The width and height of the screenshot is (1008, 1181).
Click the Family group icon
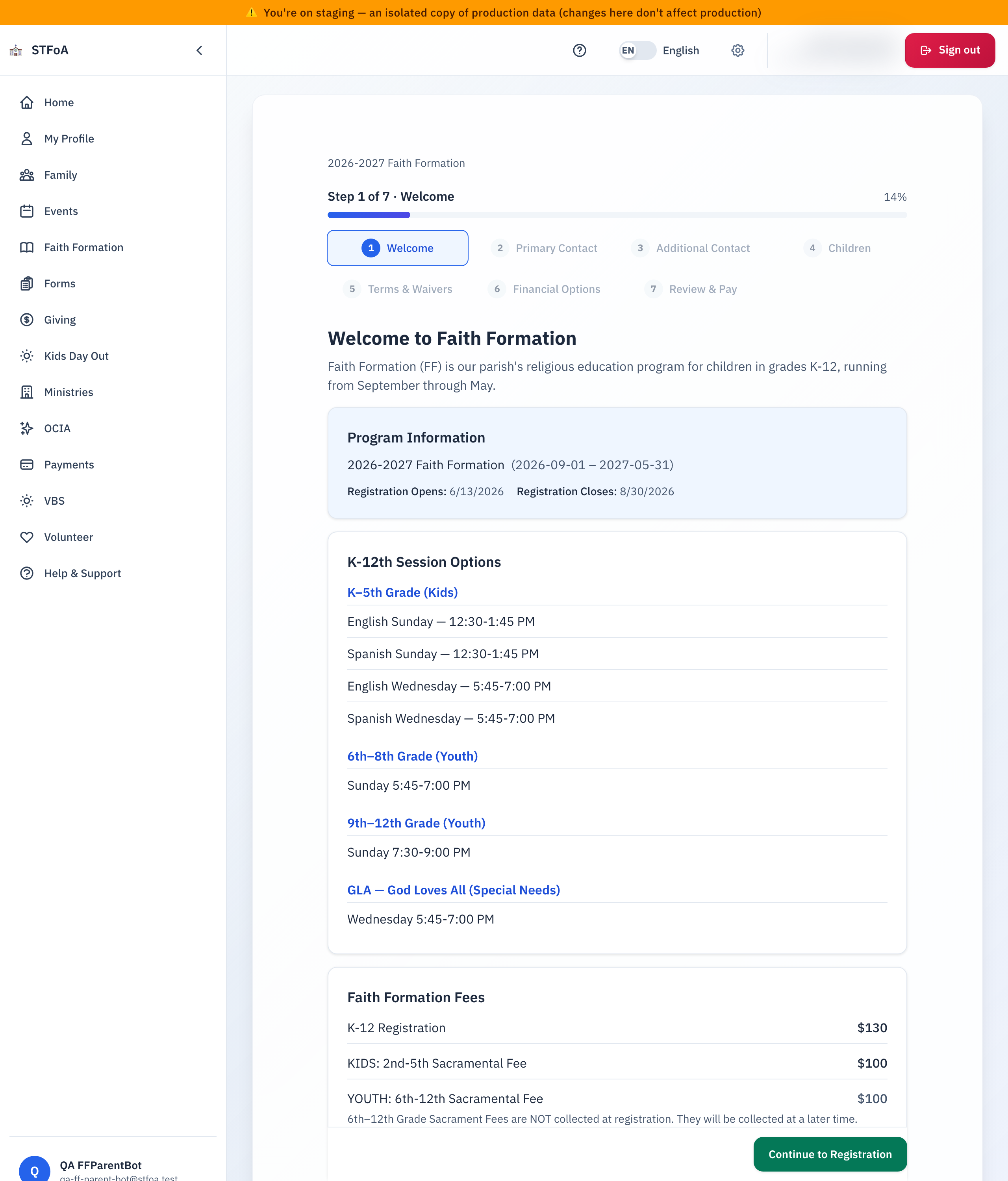tap(27, 175)
